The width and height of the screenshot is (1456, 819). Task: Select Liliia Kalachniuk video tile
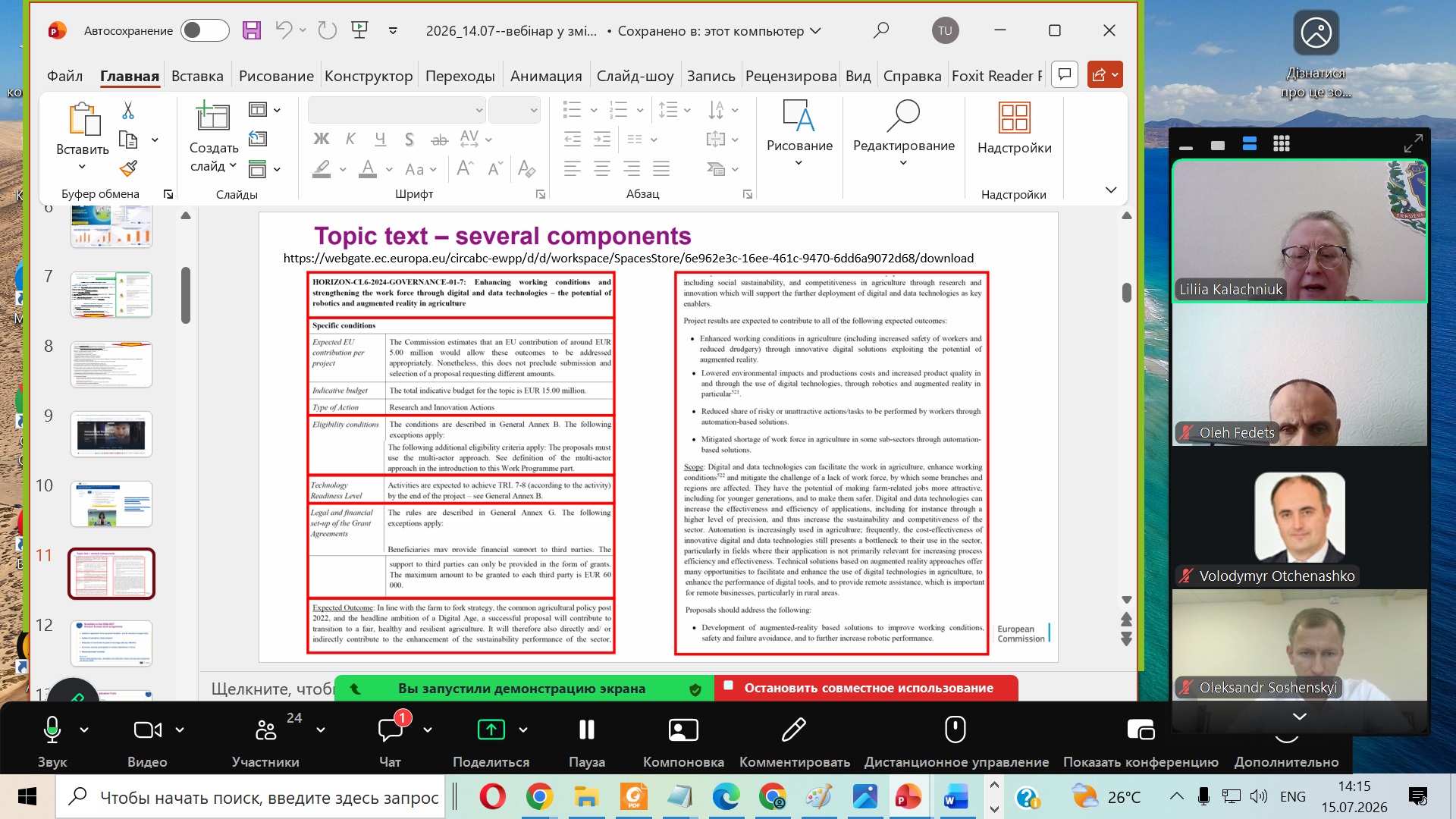(x=1299, y=231)
